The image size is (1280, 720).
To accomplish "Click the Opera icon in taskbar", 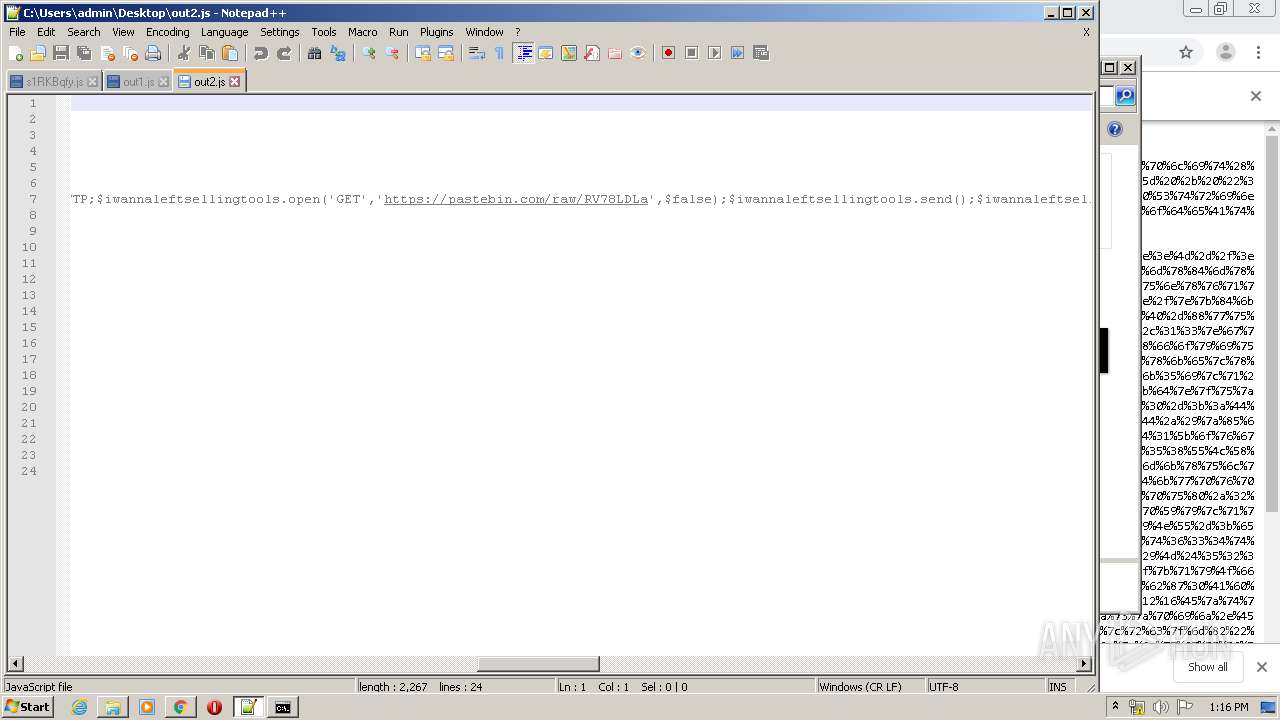I will (214, 707).
